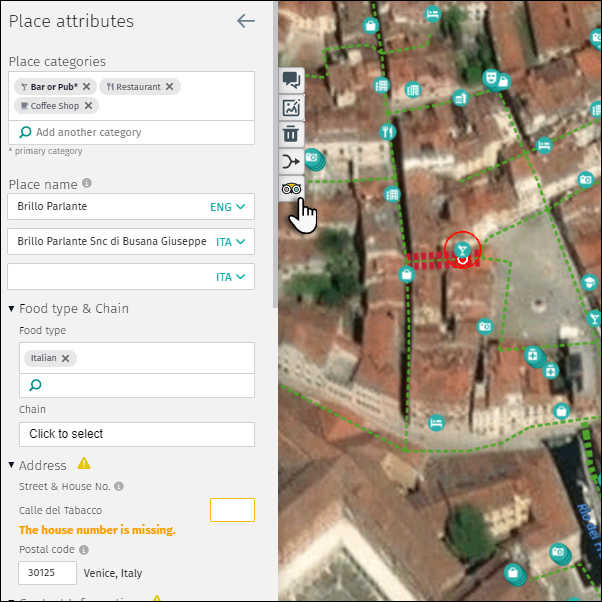Go back using the arrow in Place attributes

[246, 21]
